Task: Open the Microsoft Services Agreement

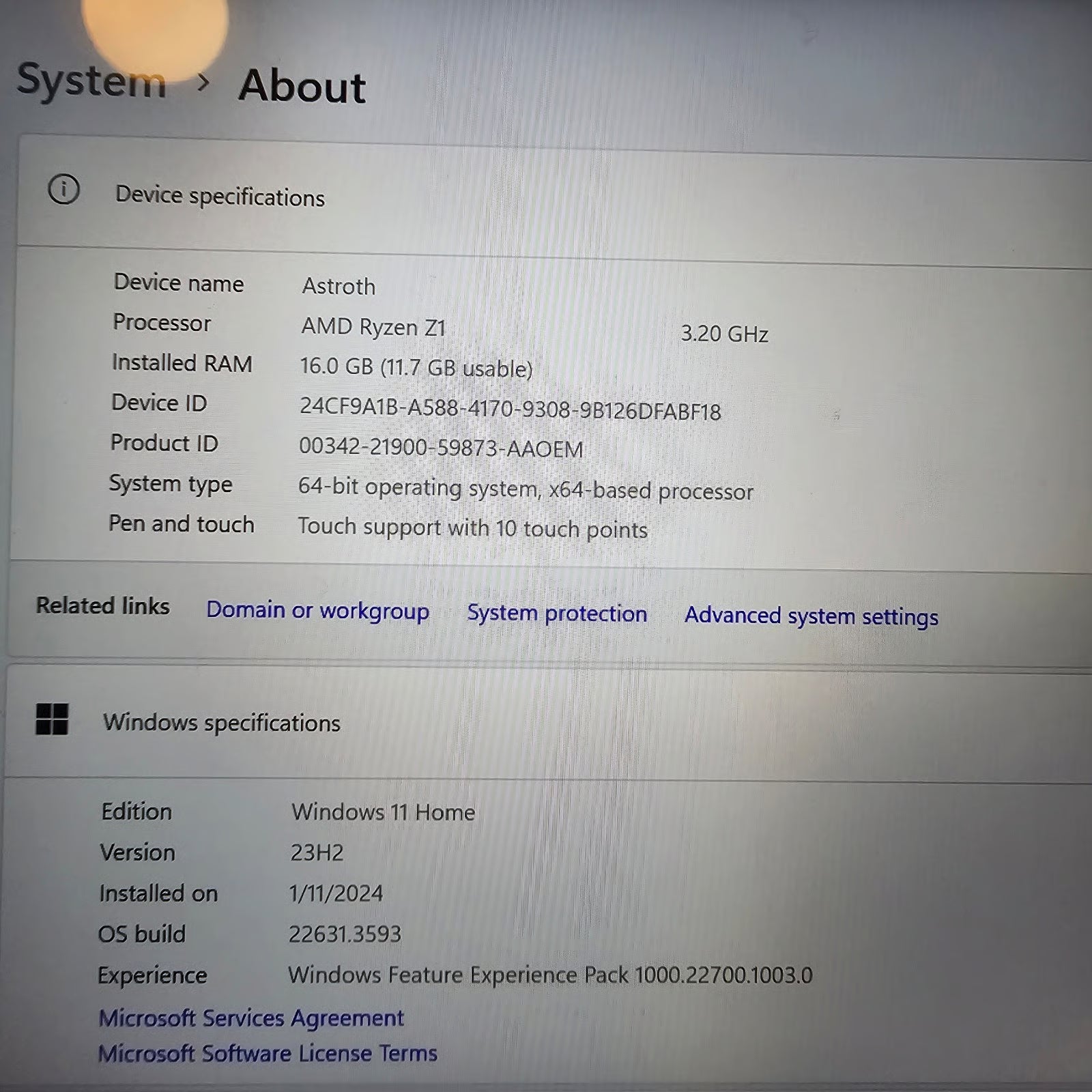Action: pos(252,1018)
